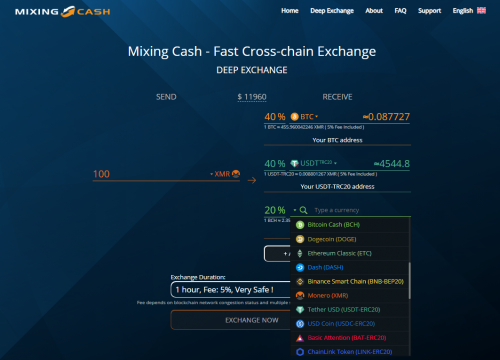Viewport: 500px width, 360px height.
Task: Click the USD Coin blue icon
Action: (300, 324)
